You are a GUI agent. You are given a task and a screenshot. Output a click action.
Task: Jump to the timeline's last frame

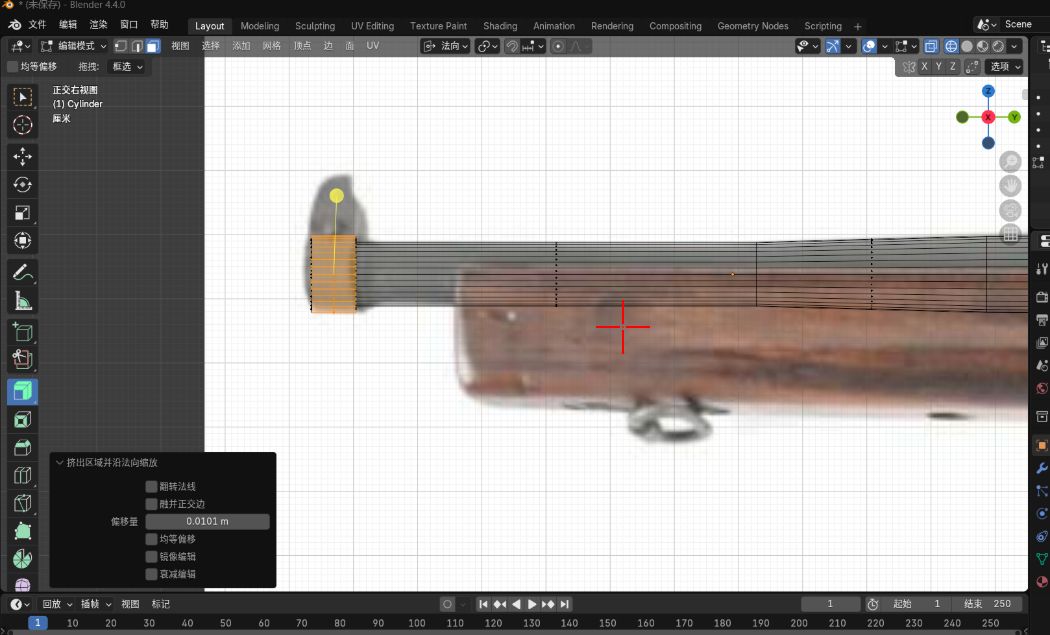click(x=565, y=604)
